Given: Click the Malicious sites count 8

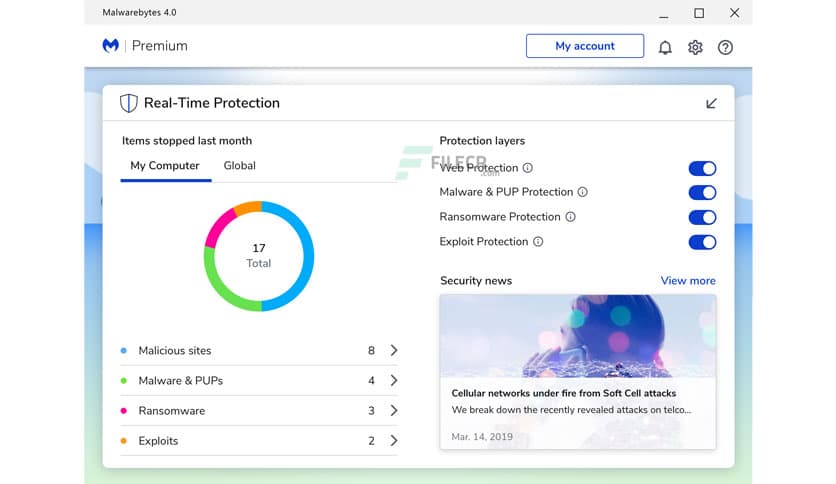Looking at the screenshot, I should (371, 351).
